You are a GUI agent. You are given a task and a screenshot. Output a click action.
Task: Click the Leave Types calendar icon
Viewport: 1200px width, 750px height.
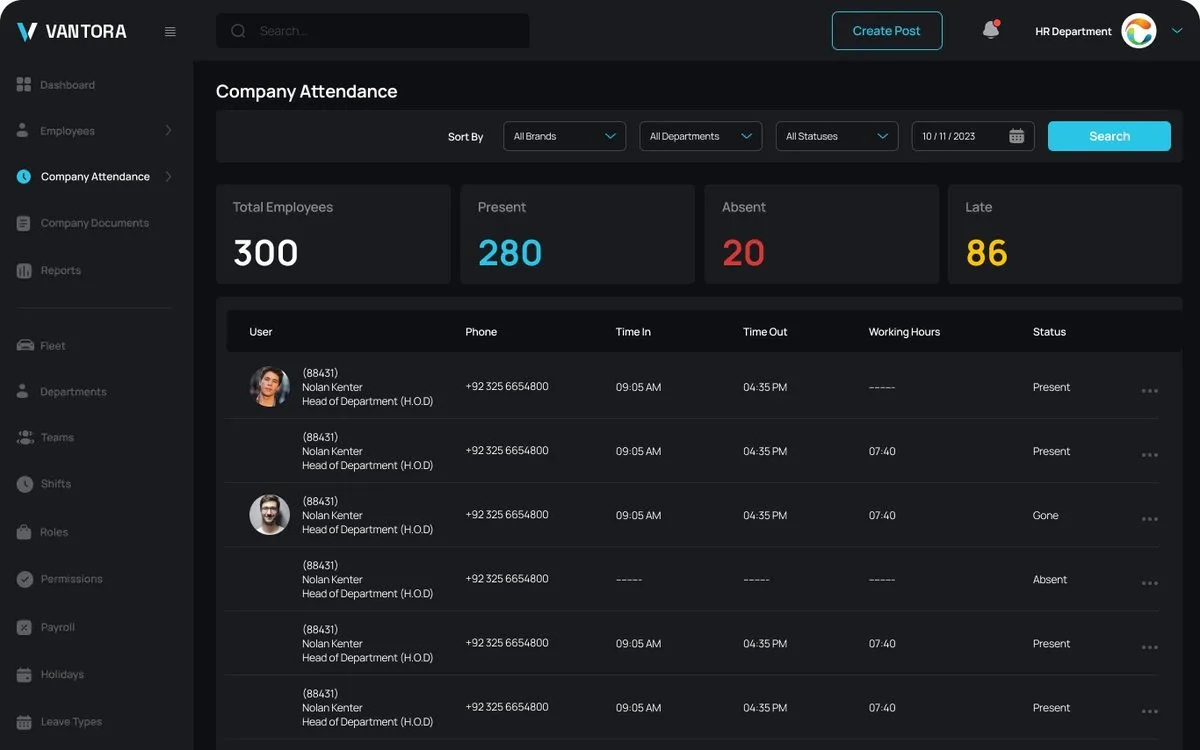(24, 721)
